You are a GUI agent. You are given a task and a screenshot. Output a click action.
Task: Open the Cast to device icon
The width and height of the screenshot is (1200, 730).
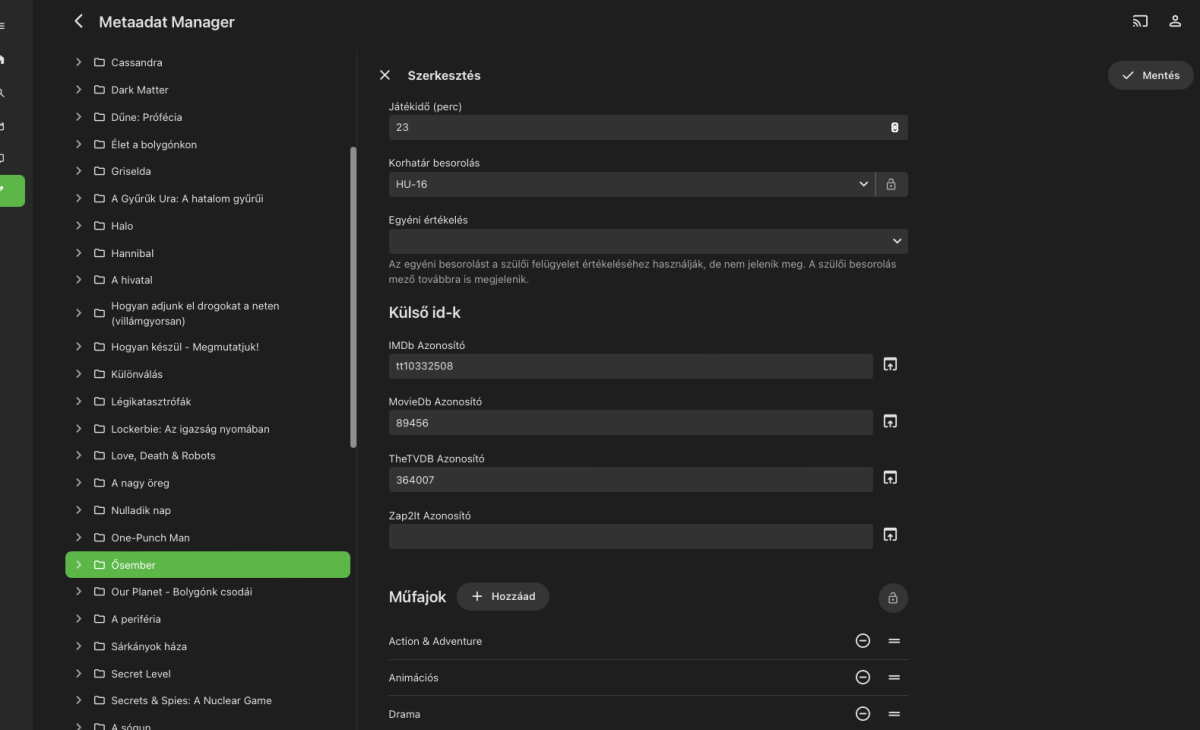point(1140,21)
